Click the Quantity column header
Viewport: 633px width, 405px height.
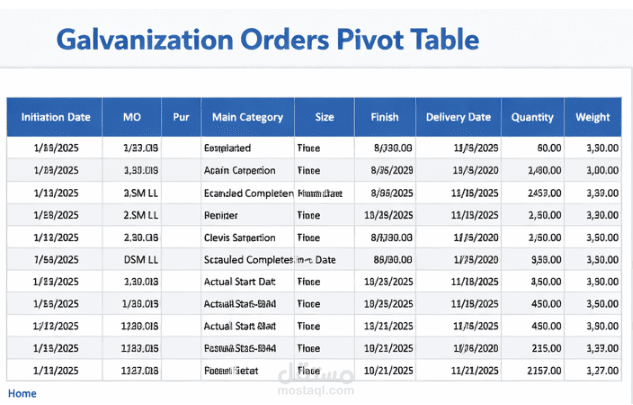532,117
